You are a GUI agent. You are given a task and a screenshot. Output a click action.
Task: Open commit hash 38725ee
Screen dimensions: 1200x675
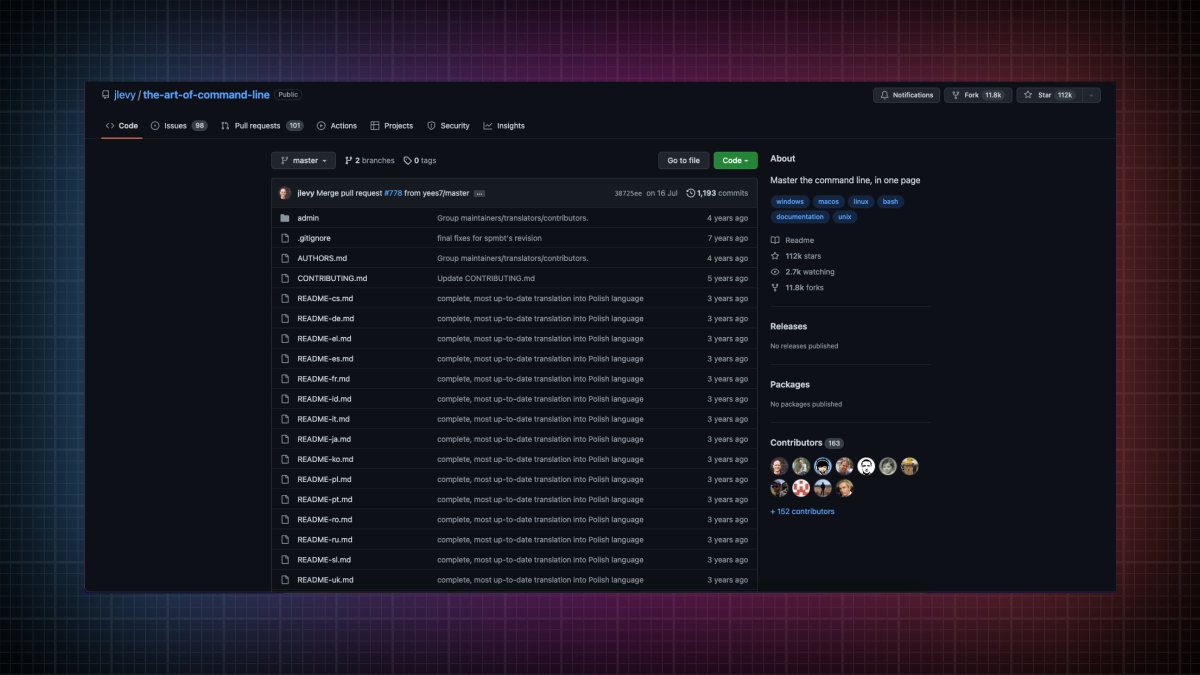[x=628, y=193]
